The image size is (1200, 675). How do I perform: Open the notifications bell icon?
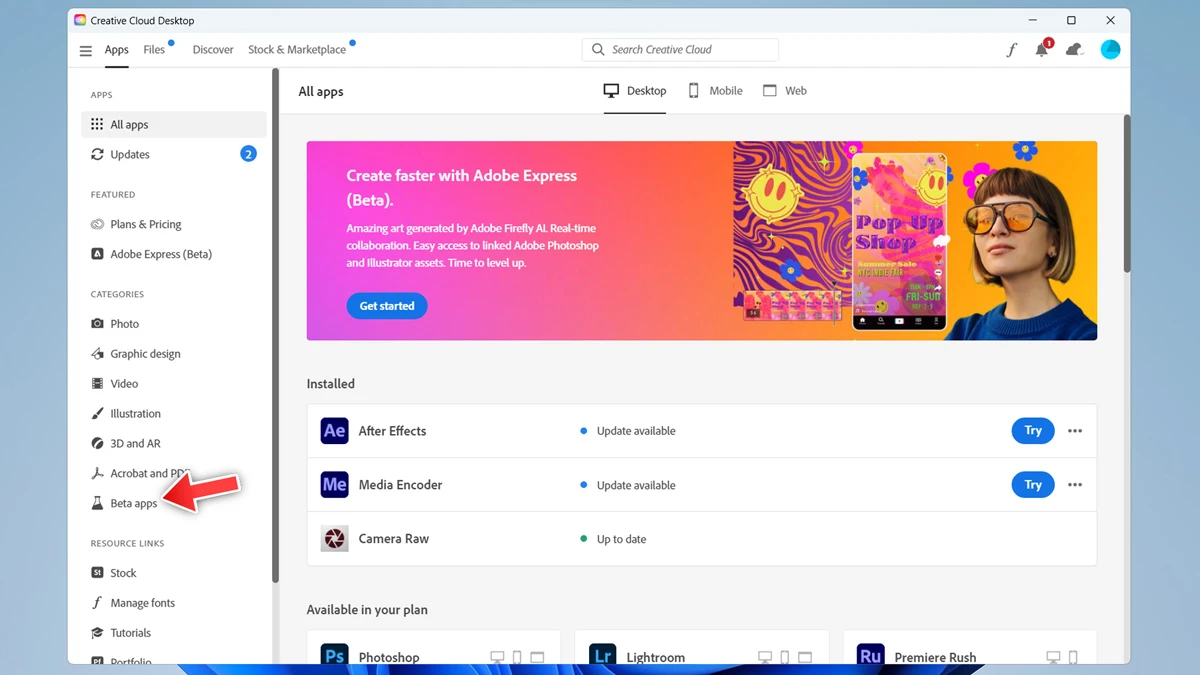1042,49
